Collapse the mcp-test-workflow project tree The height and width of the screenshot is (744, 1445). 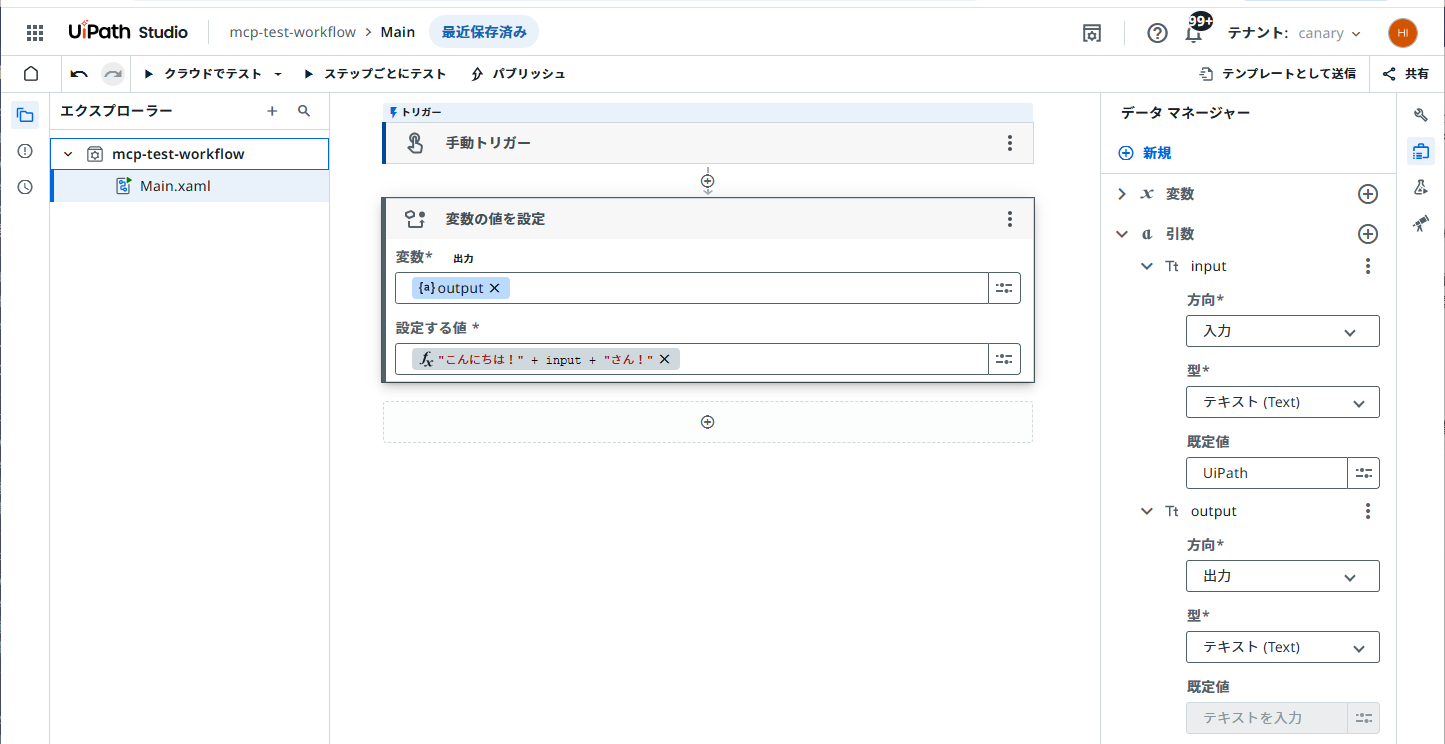coord(68,154)
